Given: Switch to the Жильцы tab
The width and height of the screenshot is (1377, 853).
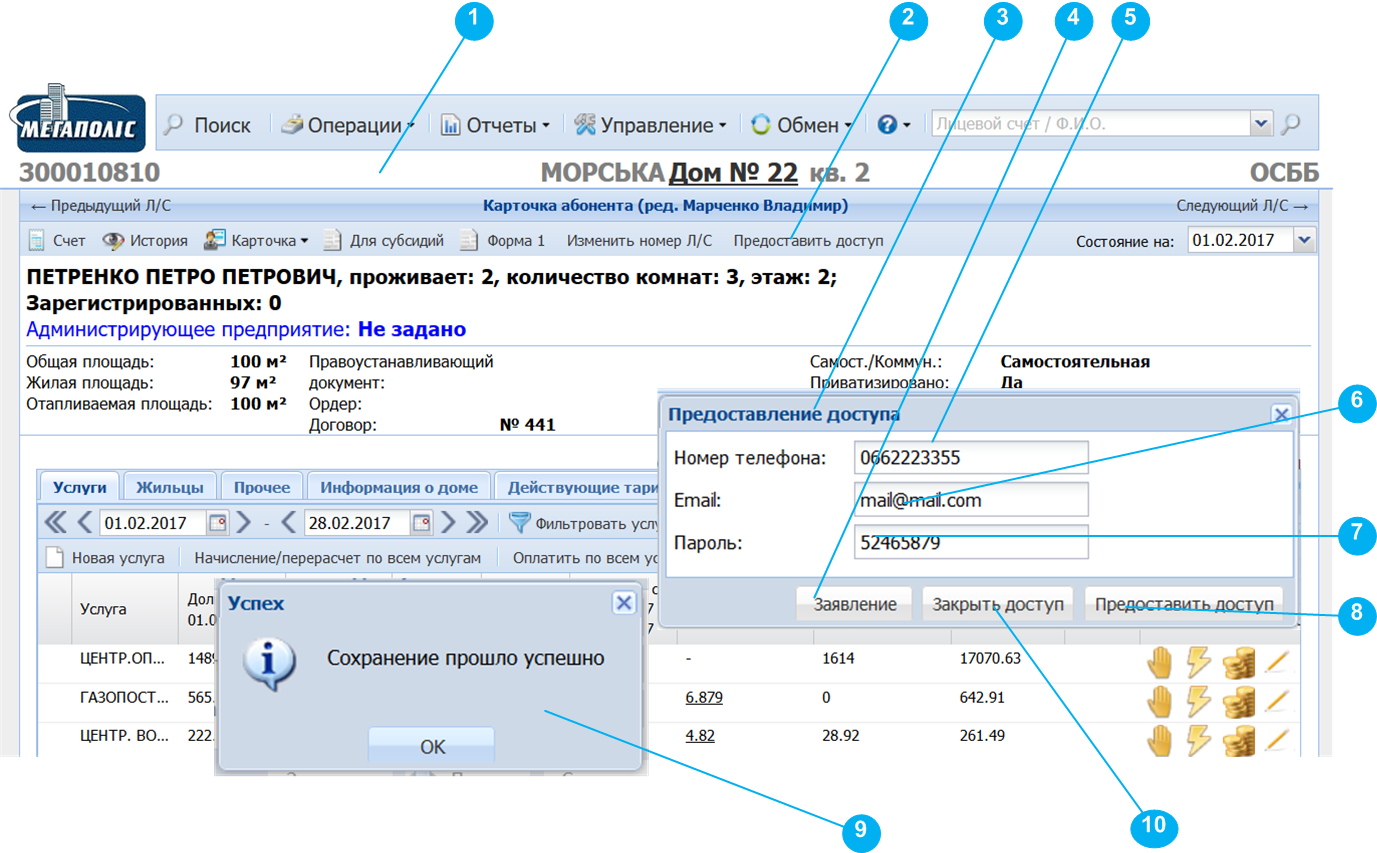Looking at the screenshot, I should tap(170, 487).
